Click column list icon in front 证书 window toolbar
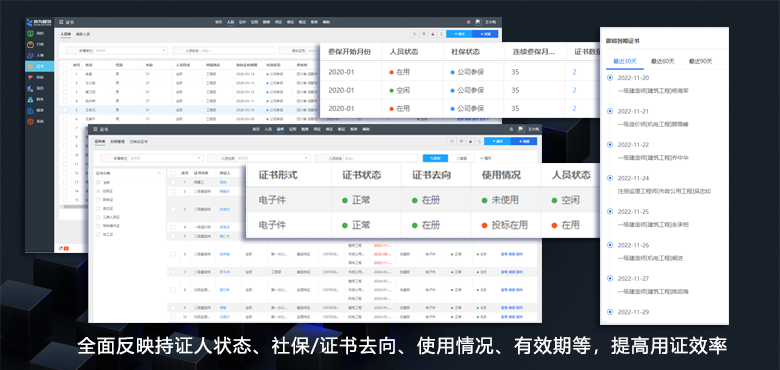The width and height of the screenshot is (780, 370). click(x=460, y=141)
